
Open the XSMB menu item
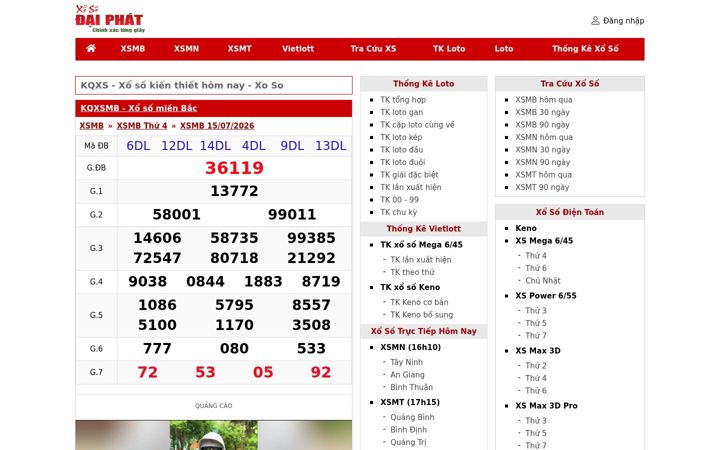[133, 49]
